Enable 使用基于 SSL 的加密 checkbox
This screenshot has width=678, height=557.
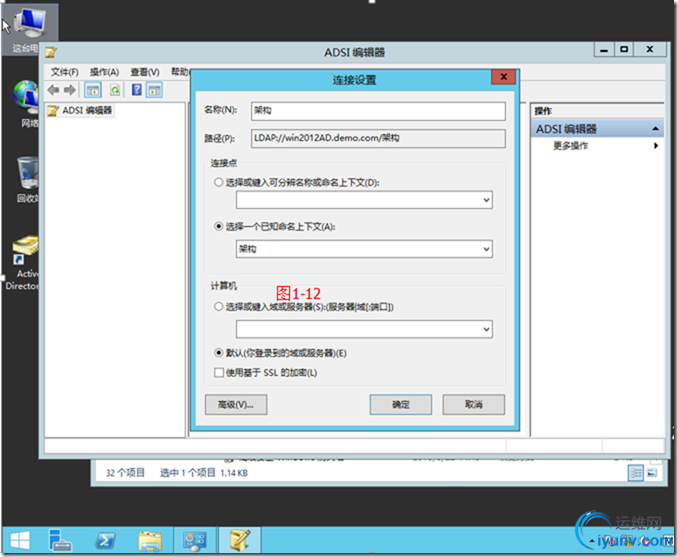coord(219,372)
